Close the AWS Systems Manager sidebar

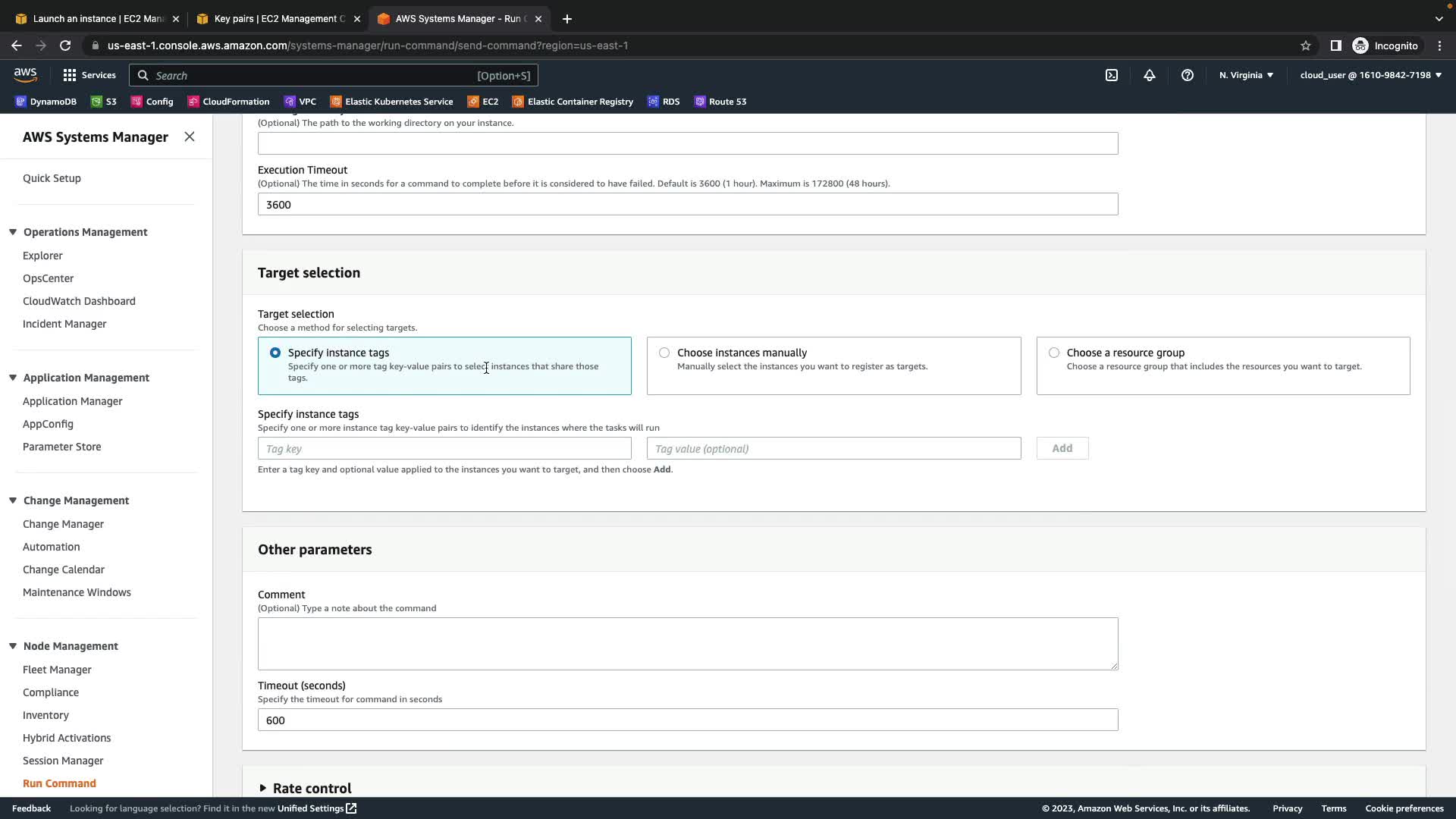[x=190, y=136]
